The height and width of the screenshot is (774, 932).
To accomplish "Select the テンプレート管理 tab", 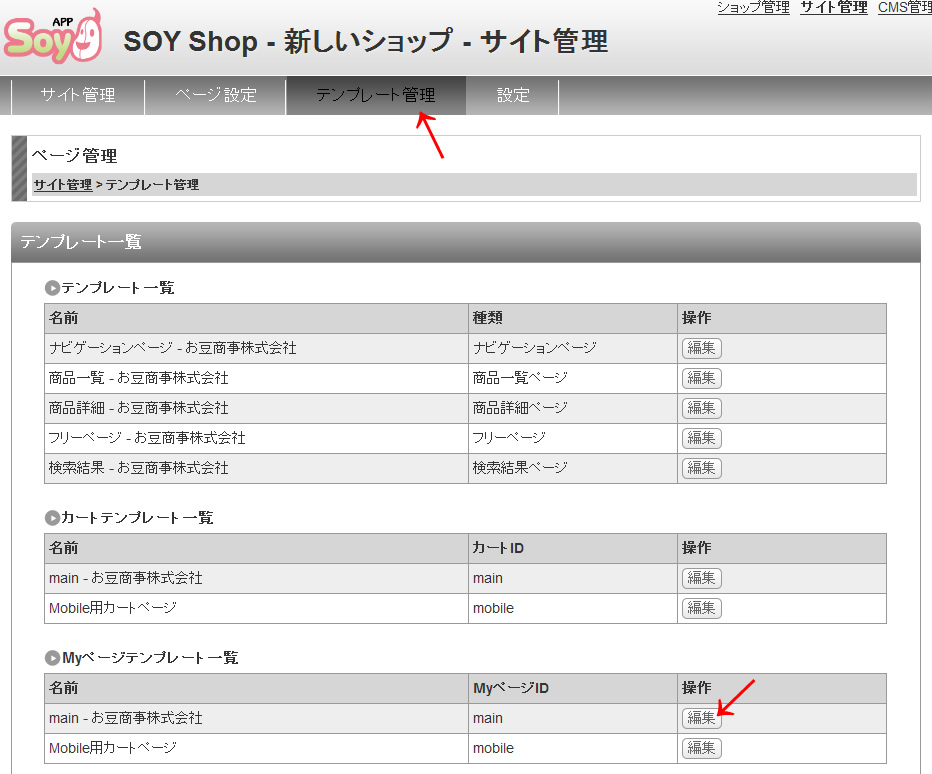I will tap(376, 95).
